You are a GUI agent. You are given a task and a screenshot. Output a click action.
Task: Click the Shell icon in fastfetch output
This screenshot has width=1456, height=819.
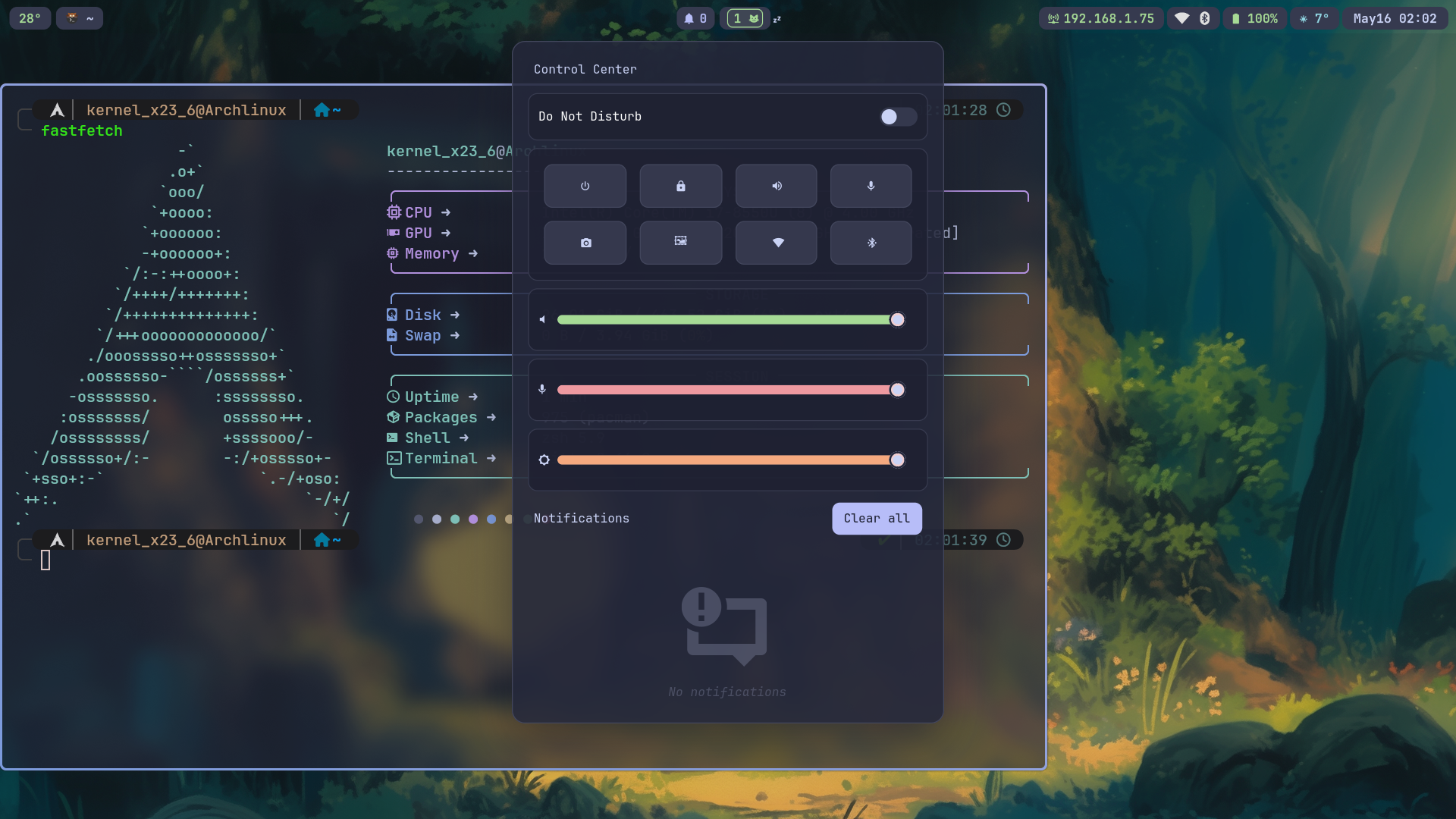coord(392,438)
